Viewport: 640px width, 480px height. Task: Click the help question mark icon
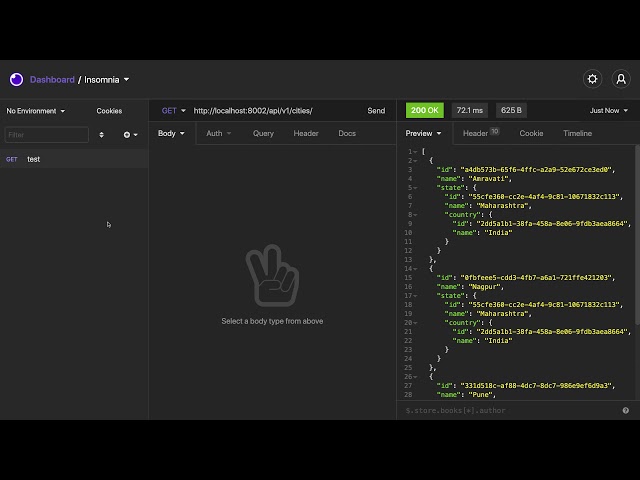(x=625, y=411)
